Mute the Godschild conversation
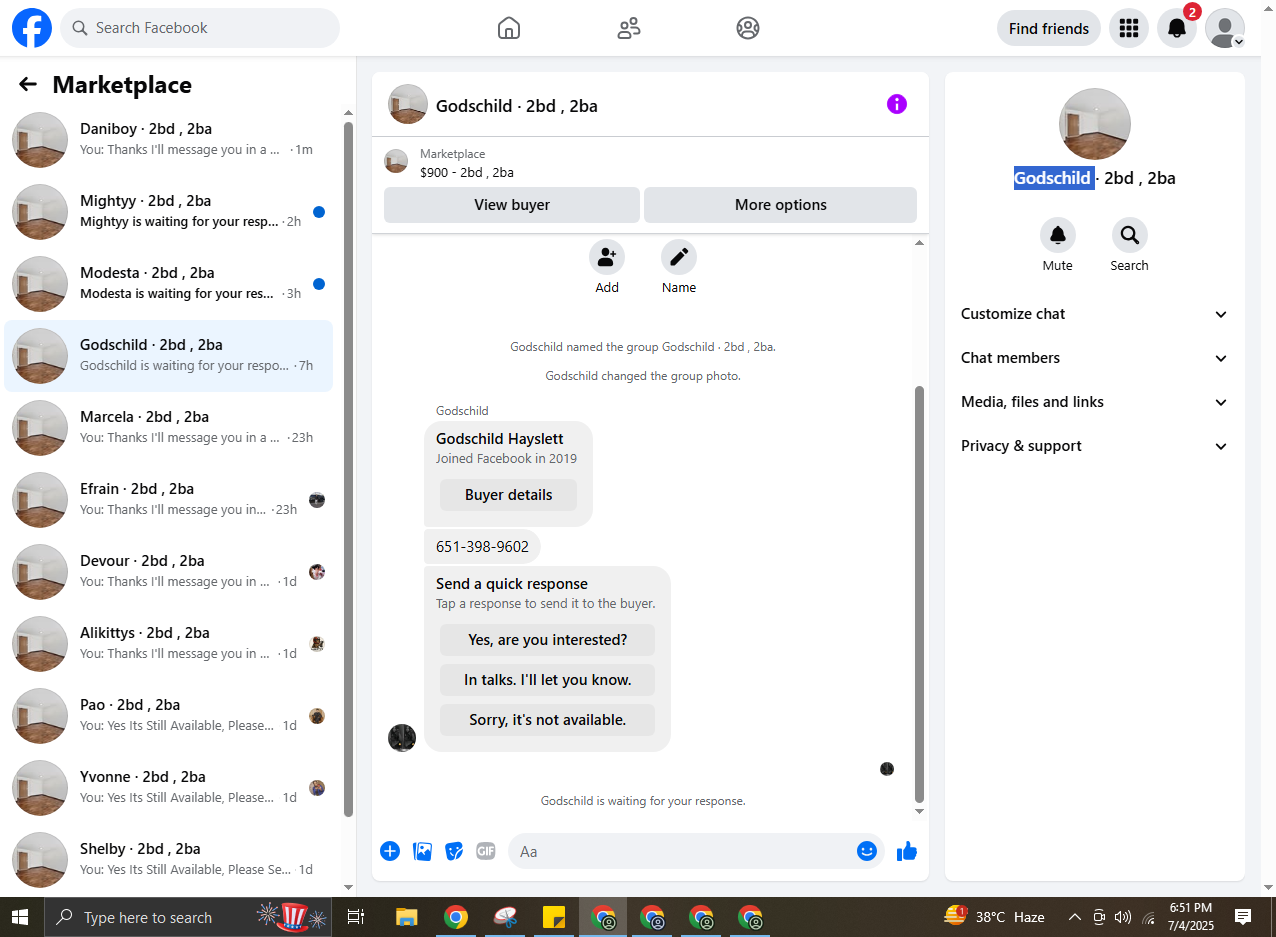 click(1057, 236)
